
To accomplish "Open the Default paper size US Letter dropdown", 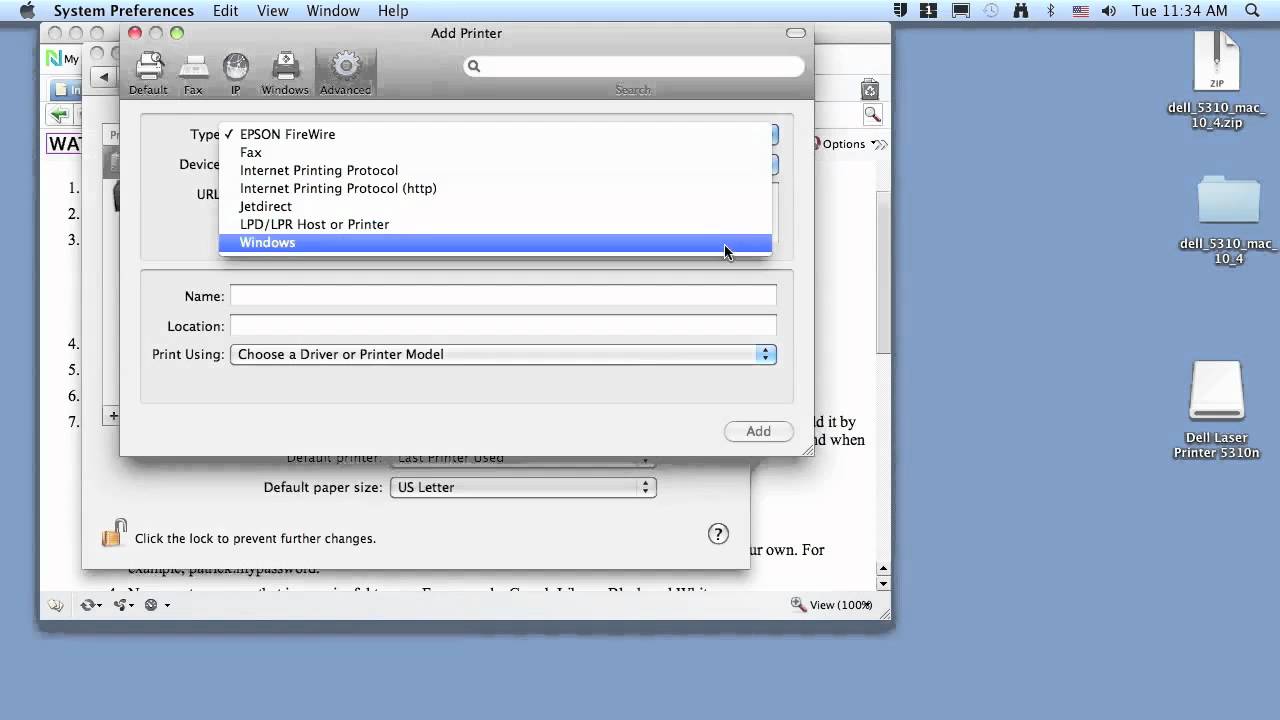I will click(x=523, y=487).
